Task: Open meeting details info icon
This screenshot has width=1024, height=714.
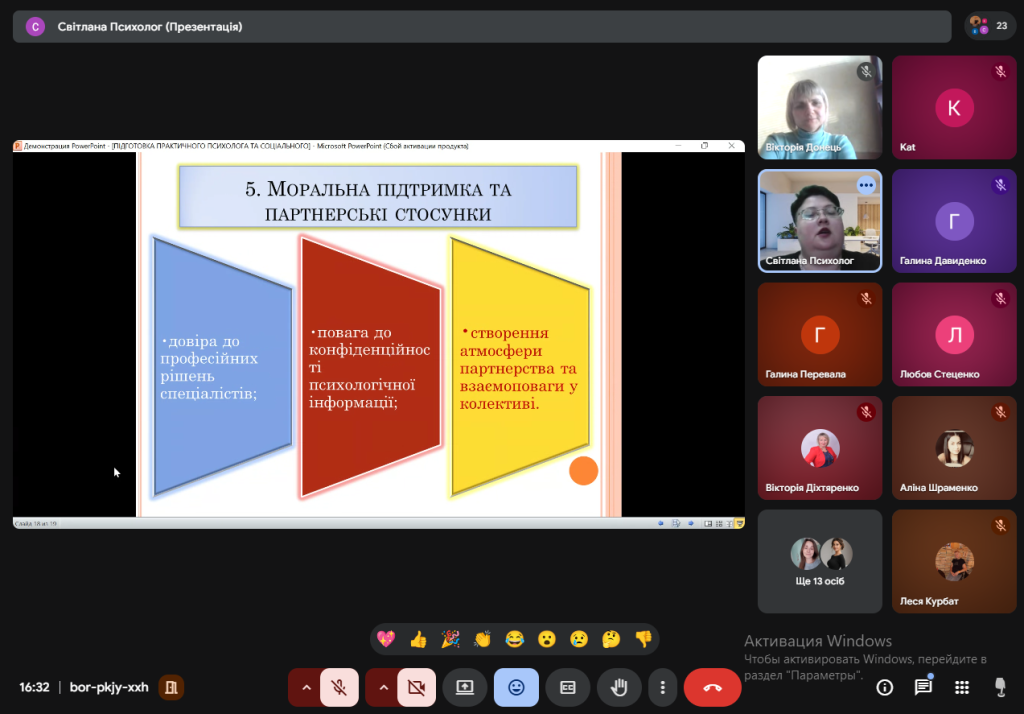Action: [885, 687]
